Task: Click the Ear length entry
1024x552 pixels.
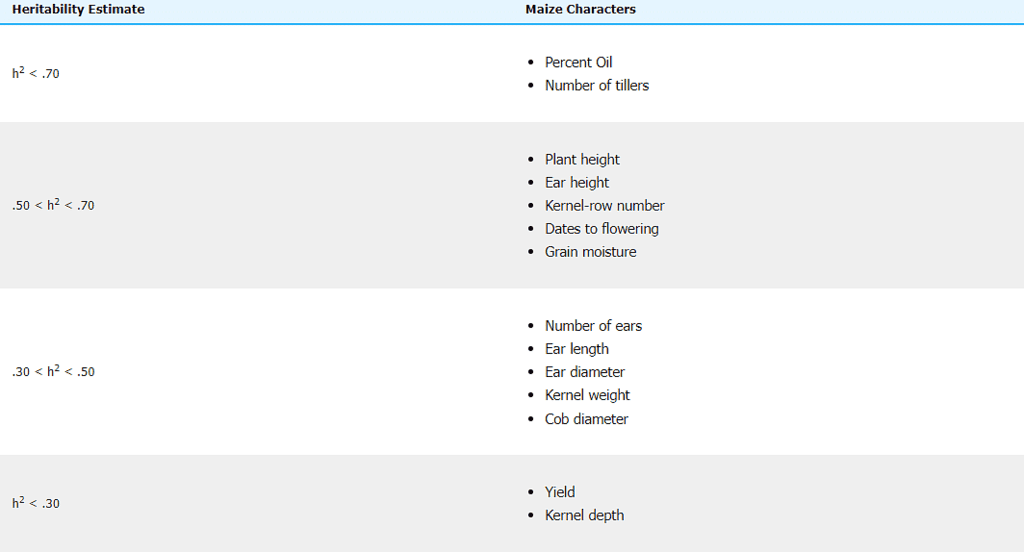Action: coord(577,349)
